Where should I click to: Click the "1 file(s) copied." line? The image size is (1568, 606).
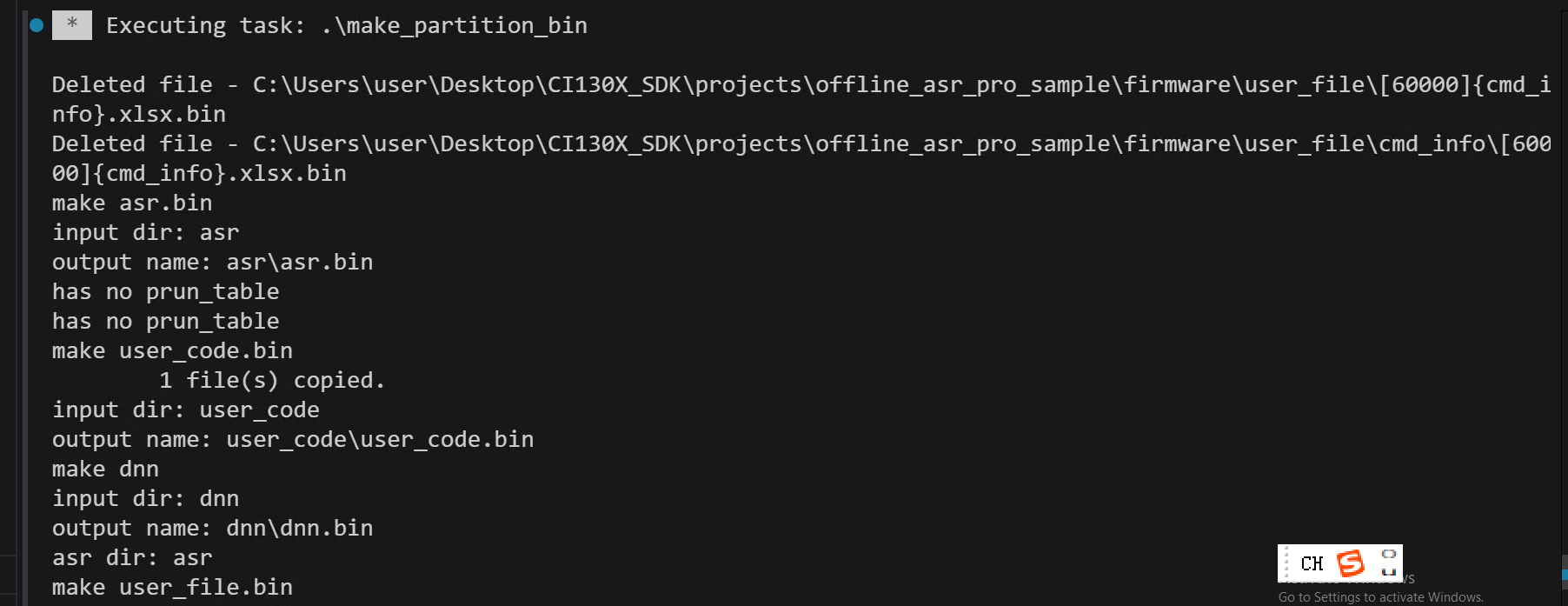click(271, 381)
